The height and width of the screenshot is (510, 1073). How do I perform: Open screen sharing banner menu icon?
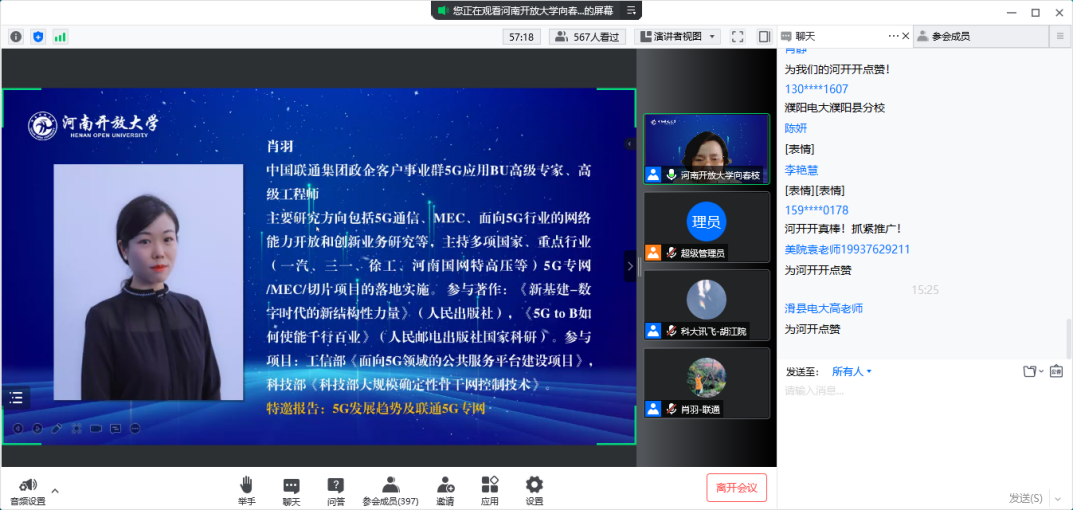tap(631, 10)
